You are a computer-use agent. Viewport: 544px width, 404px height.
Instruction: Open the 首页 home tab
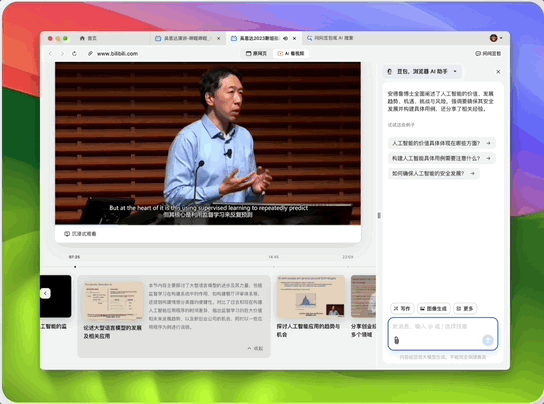(88, 38)
